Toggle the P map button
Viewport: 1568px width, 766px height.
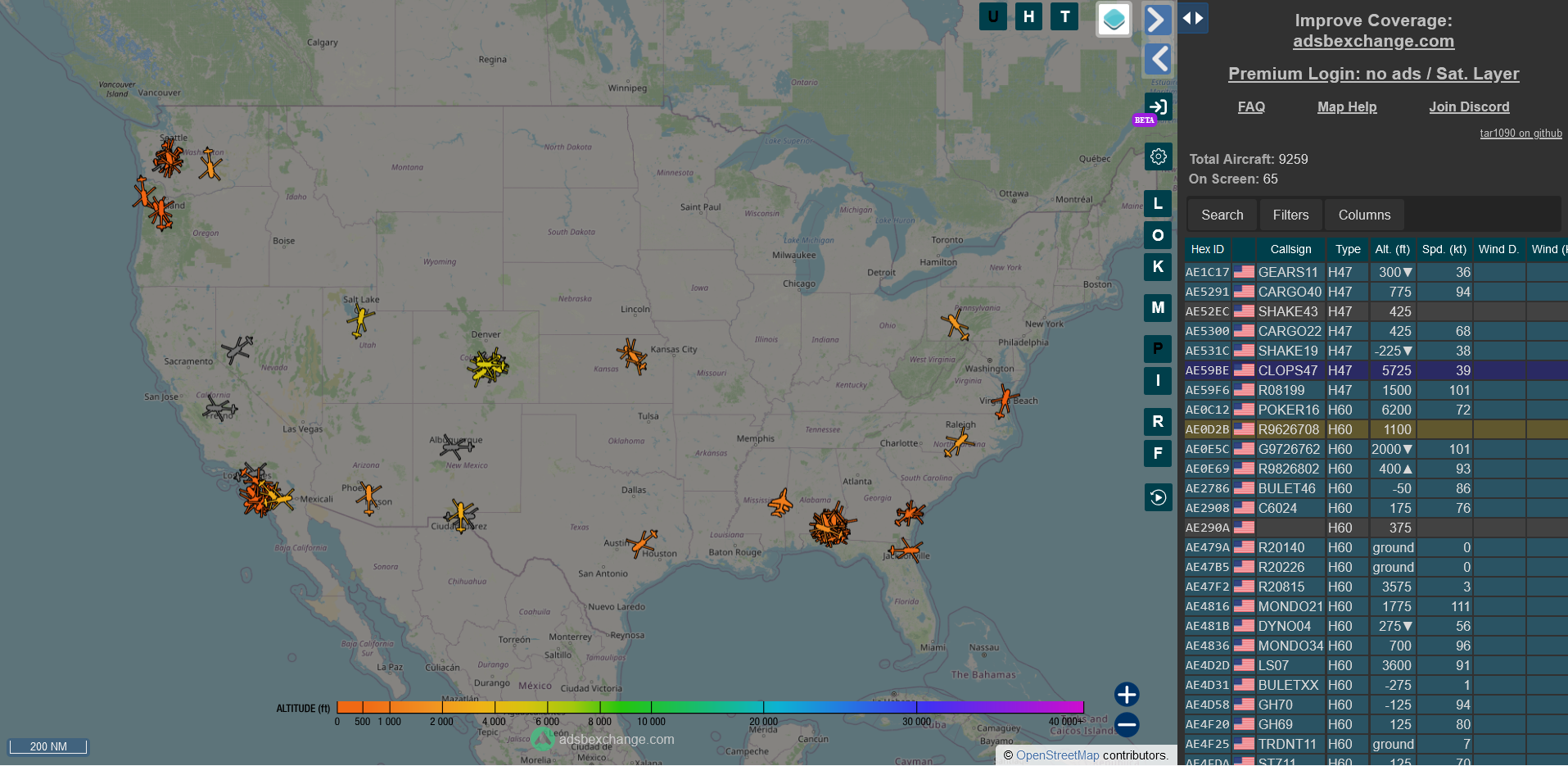point(1158,349)
